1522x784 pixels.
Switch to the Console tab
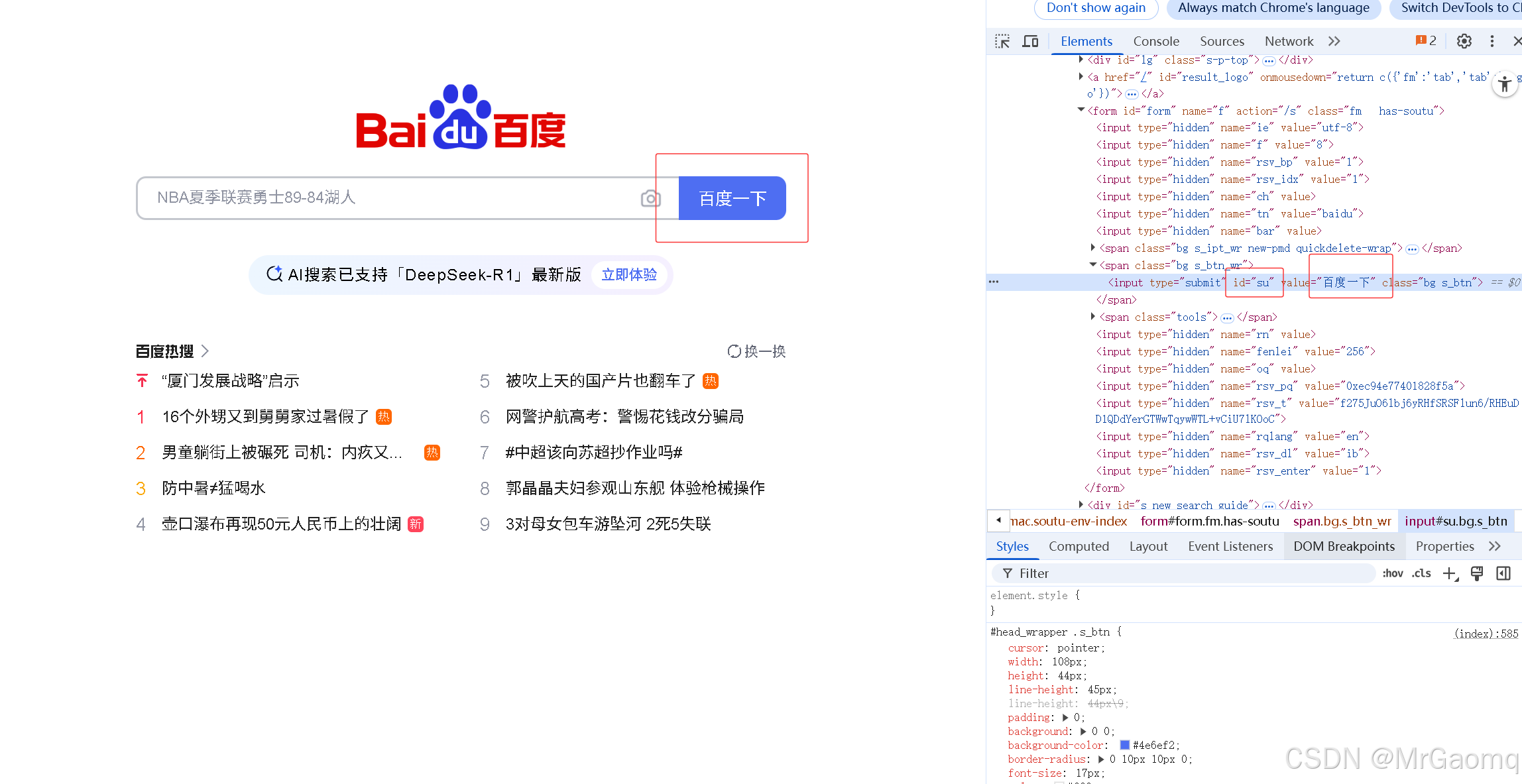coord(1155,42)
